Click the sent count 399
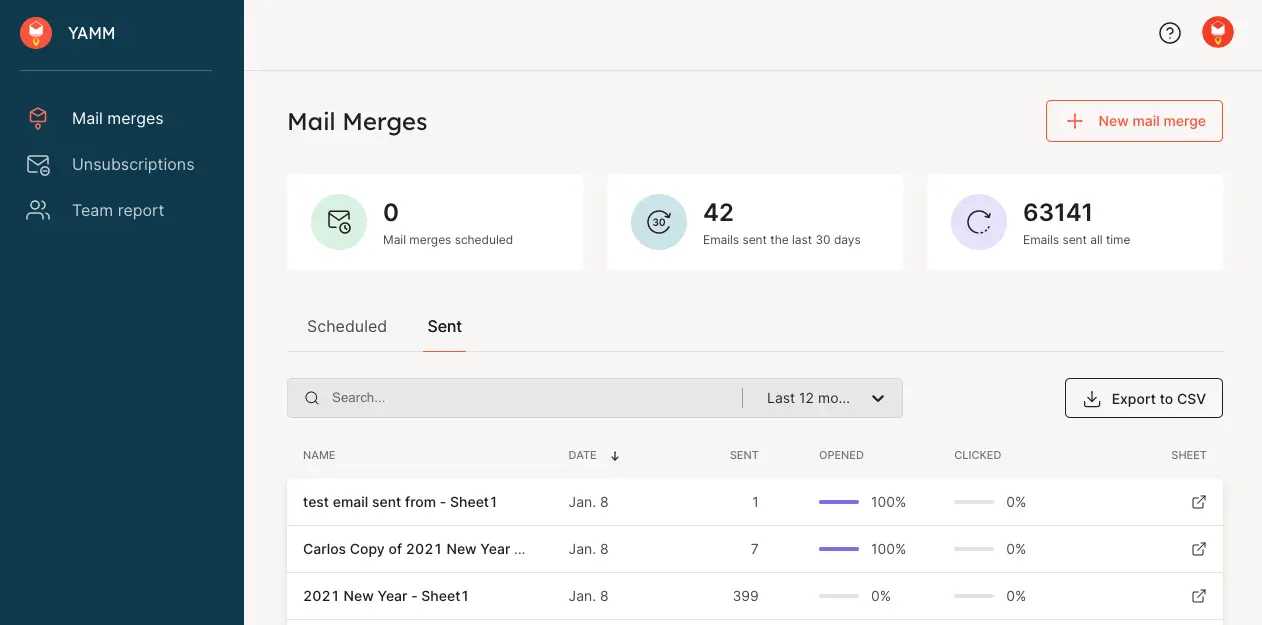 (746, 596)
